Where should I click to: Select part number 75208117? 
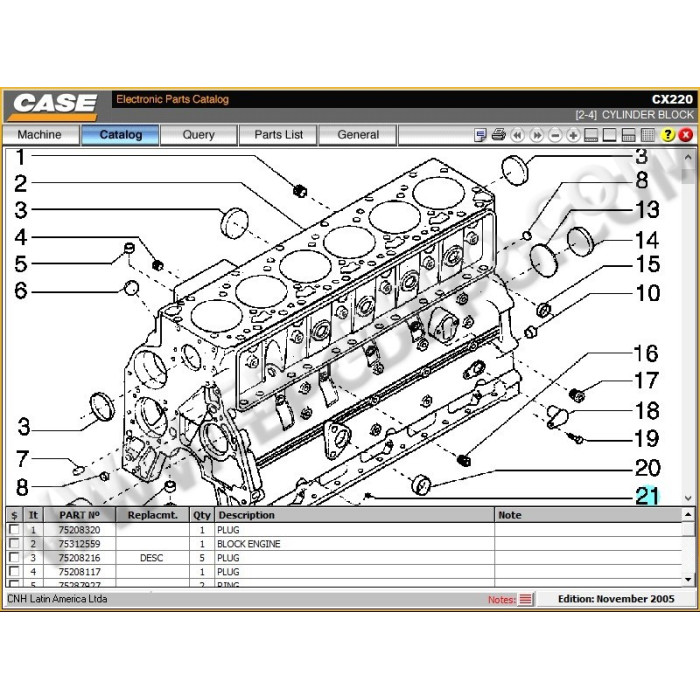(x=79, y=571)
